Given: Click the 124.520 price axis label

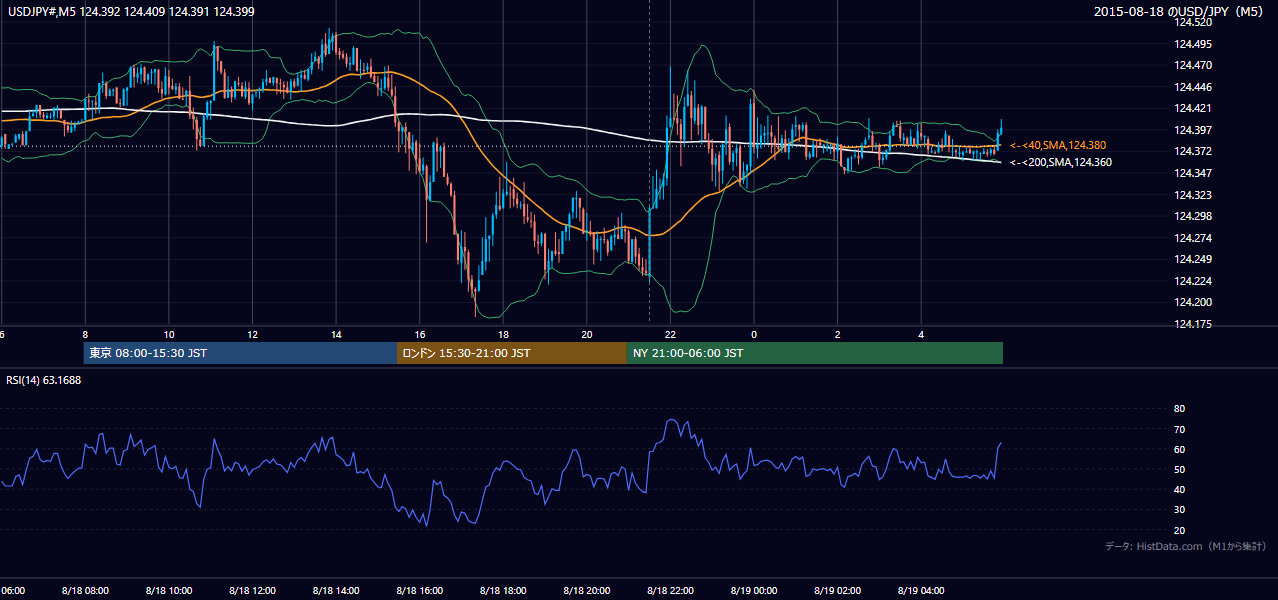Looking at the screenshot, I should (x=1194, y=22).
